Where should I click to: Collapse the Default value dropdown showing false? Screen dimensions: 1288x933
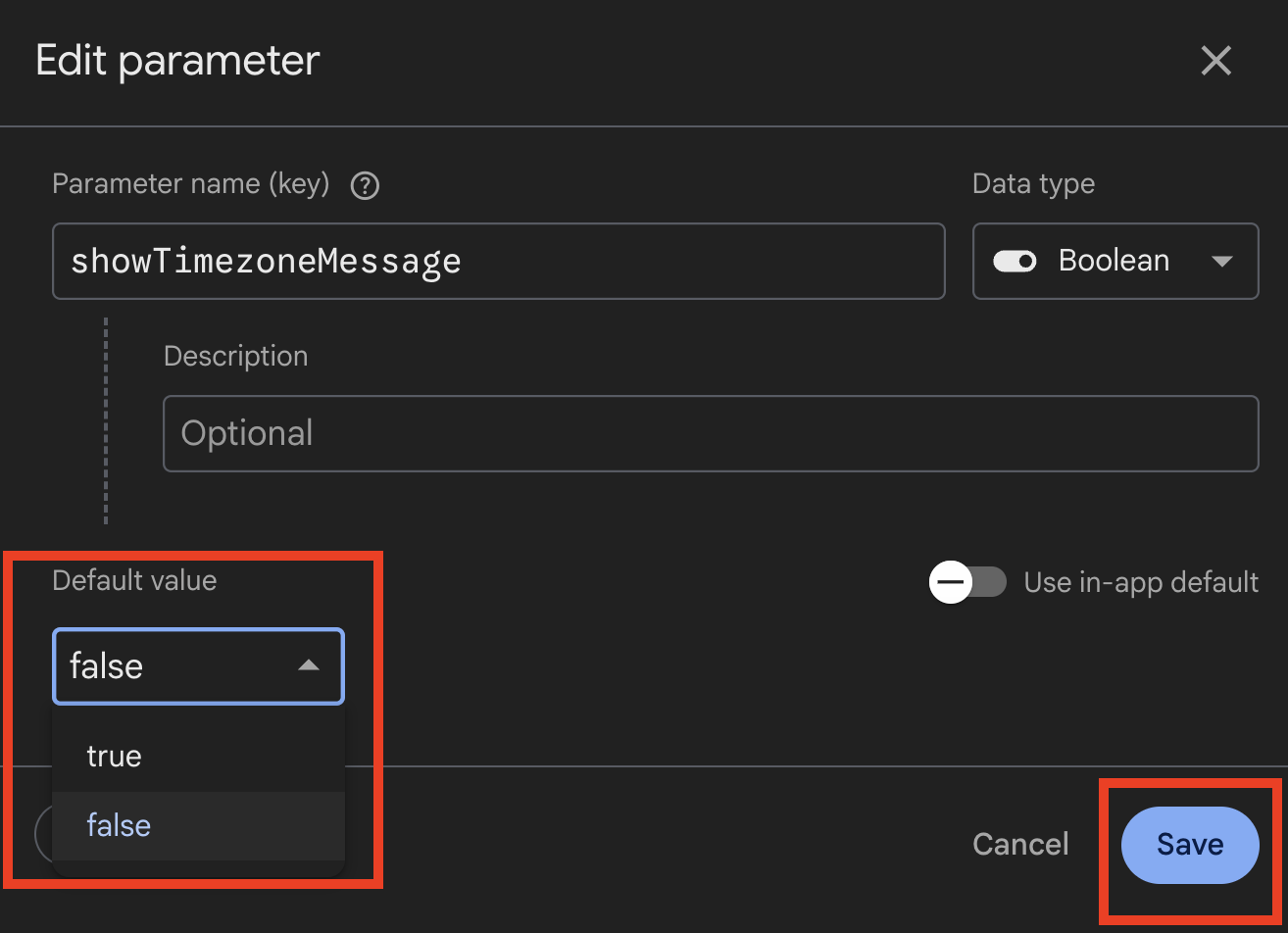[x=198, y=666]
